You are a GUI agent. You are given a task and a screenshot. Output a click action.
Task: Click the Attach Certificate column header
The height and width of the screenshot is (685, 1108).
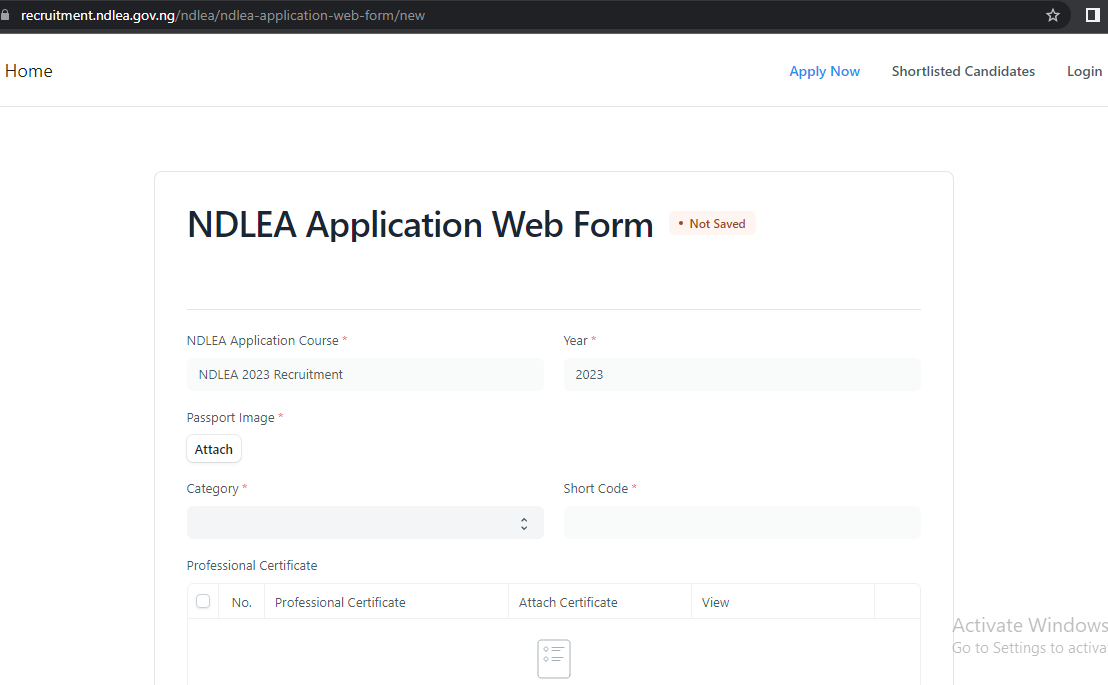[x=568, y=602]
